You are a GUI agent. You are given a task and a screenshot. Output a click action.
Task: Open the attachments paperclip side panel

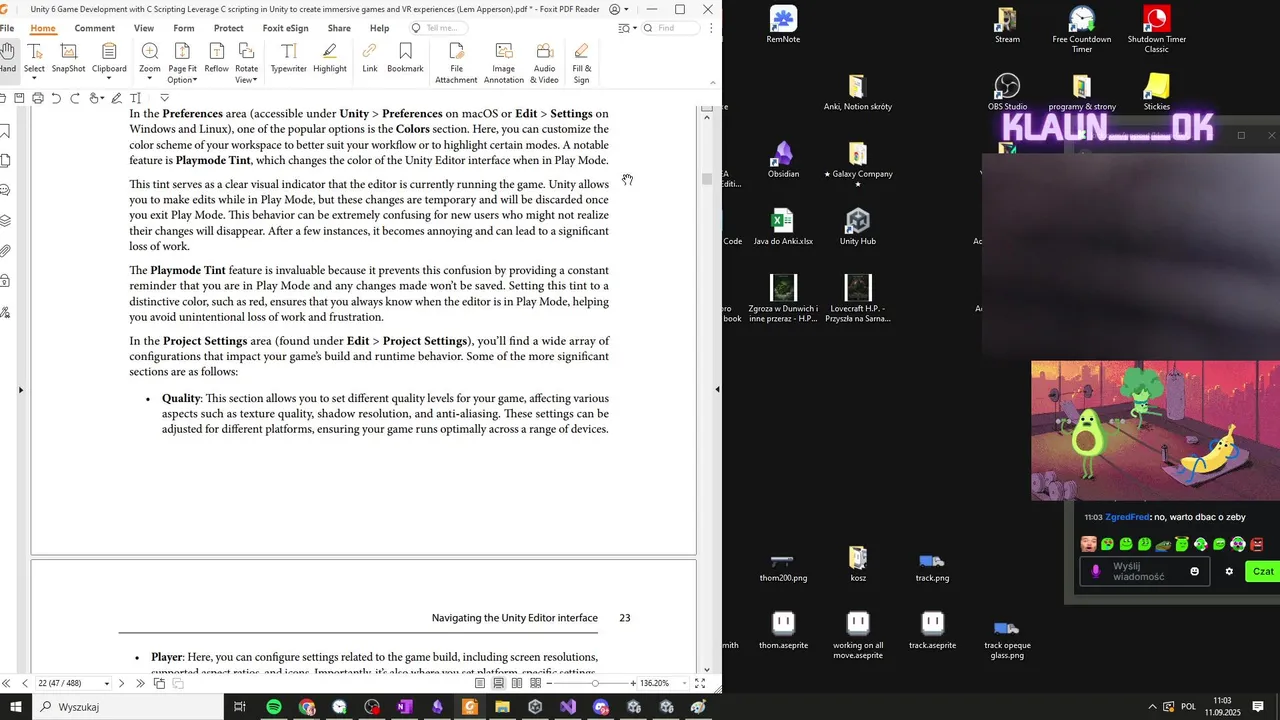coord(5,250)
